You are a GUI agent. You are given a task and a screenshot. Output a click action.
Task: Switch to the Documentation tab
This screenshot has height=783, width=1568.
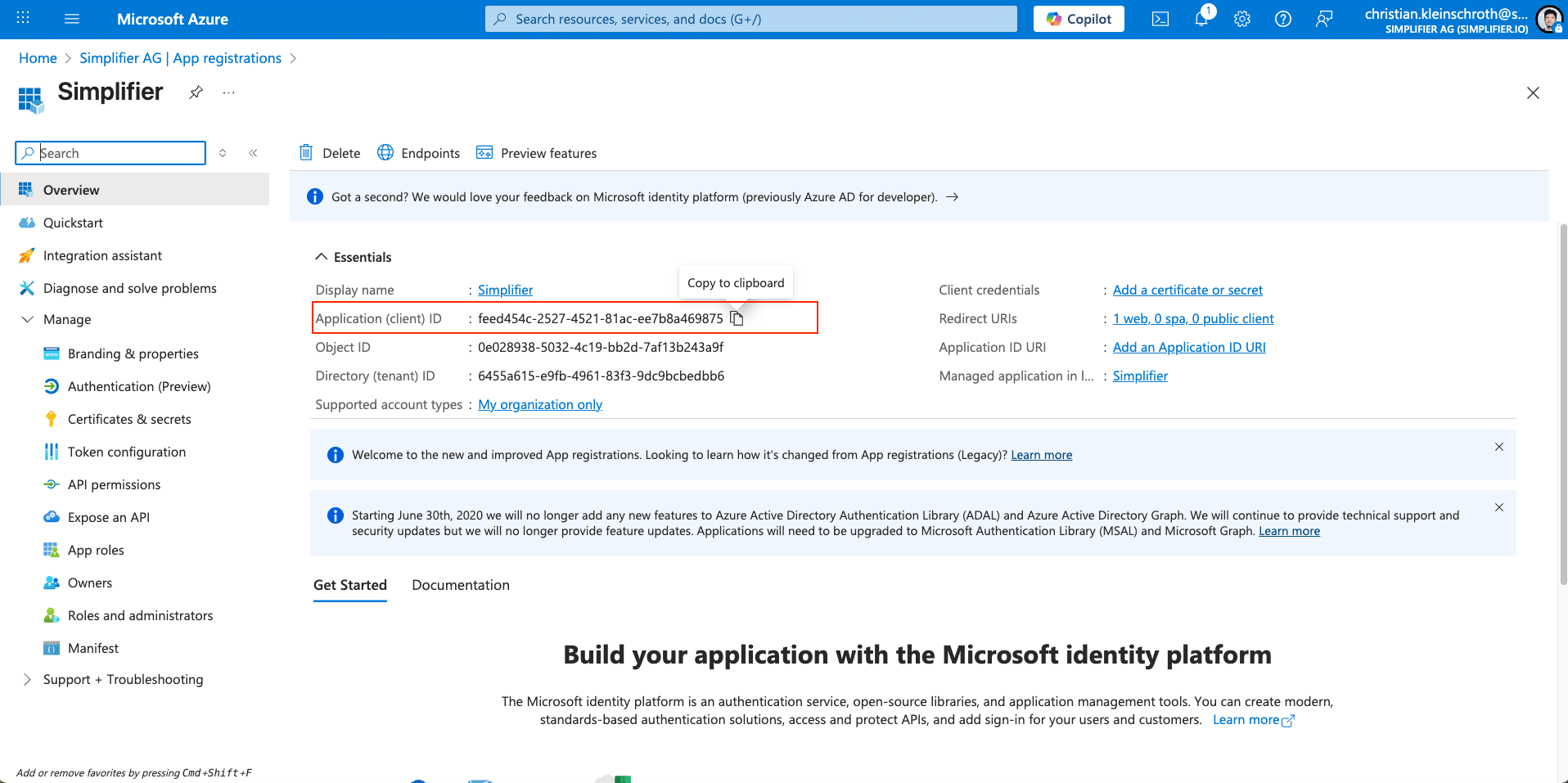pyautogui.click(x=460, y=585)
